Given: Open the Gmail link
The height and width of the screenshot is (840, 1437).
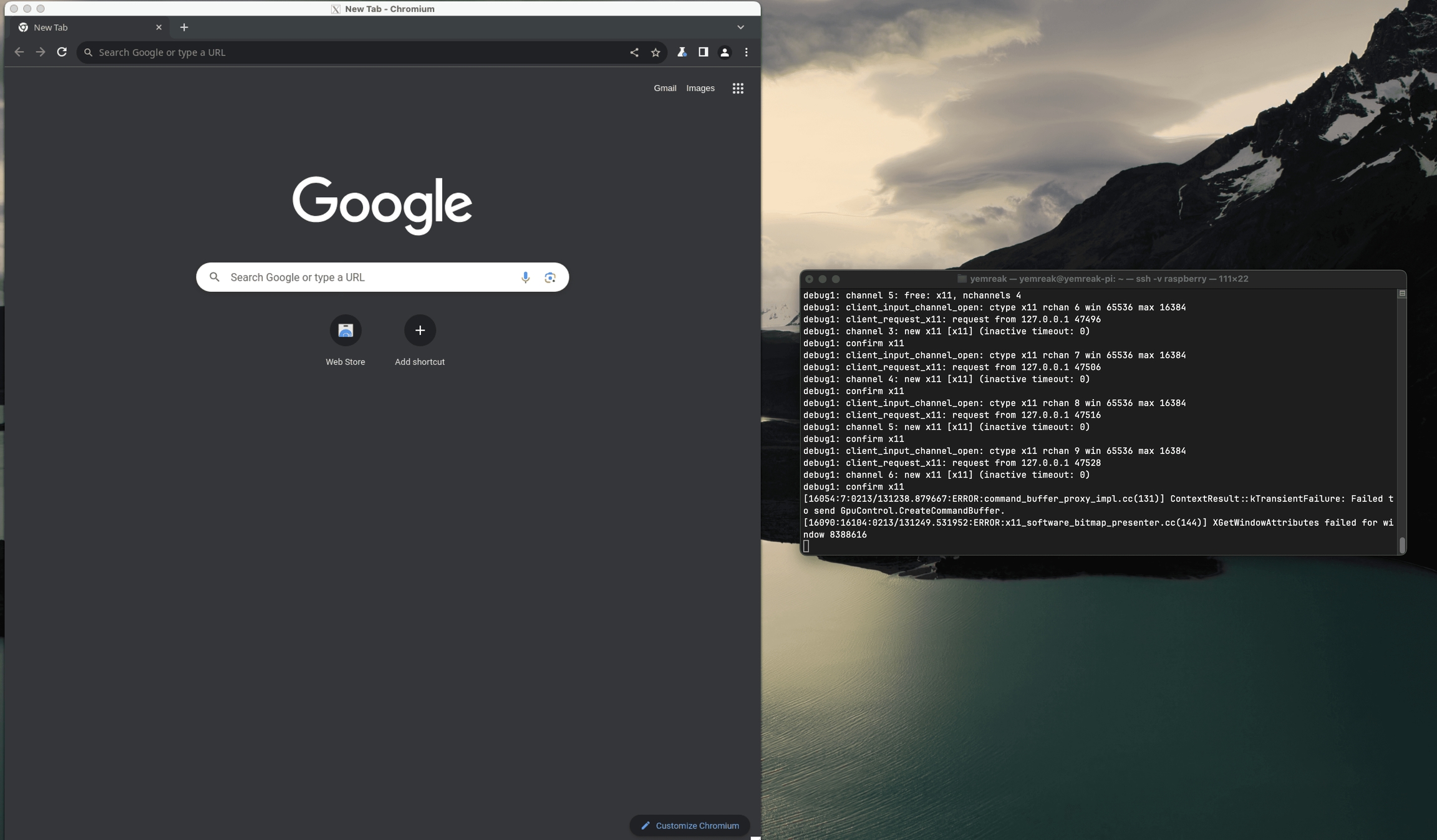Looking at the screenshot, I should [665, 89].
